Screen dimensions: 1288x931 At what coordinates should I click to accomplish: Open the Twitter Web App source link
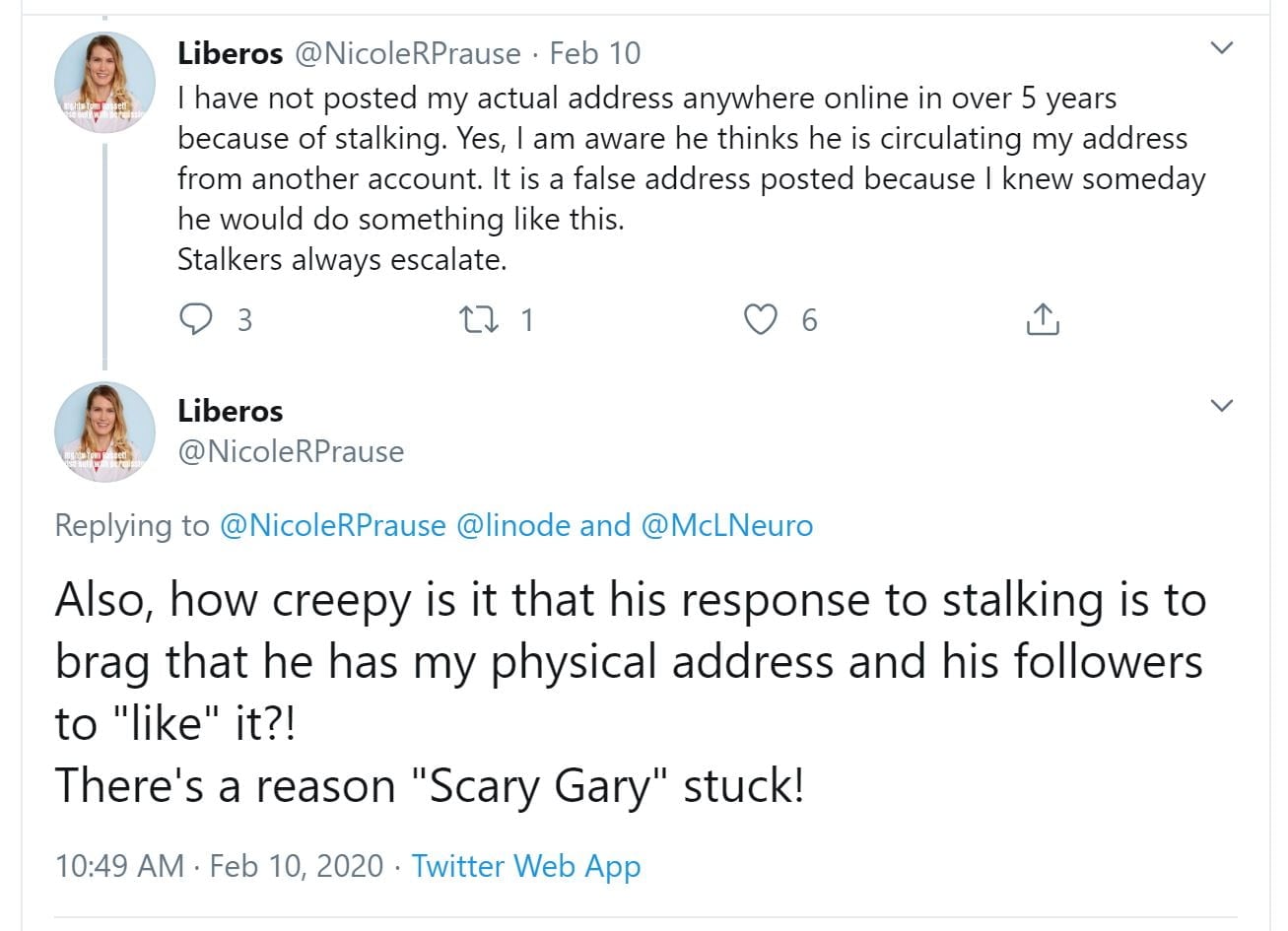click(526, 865)
